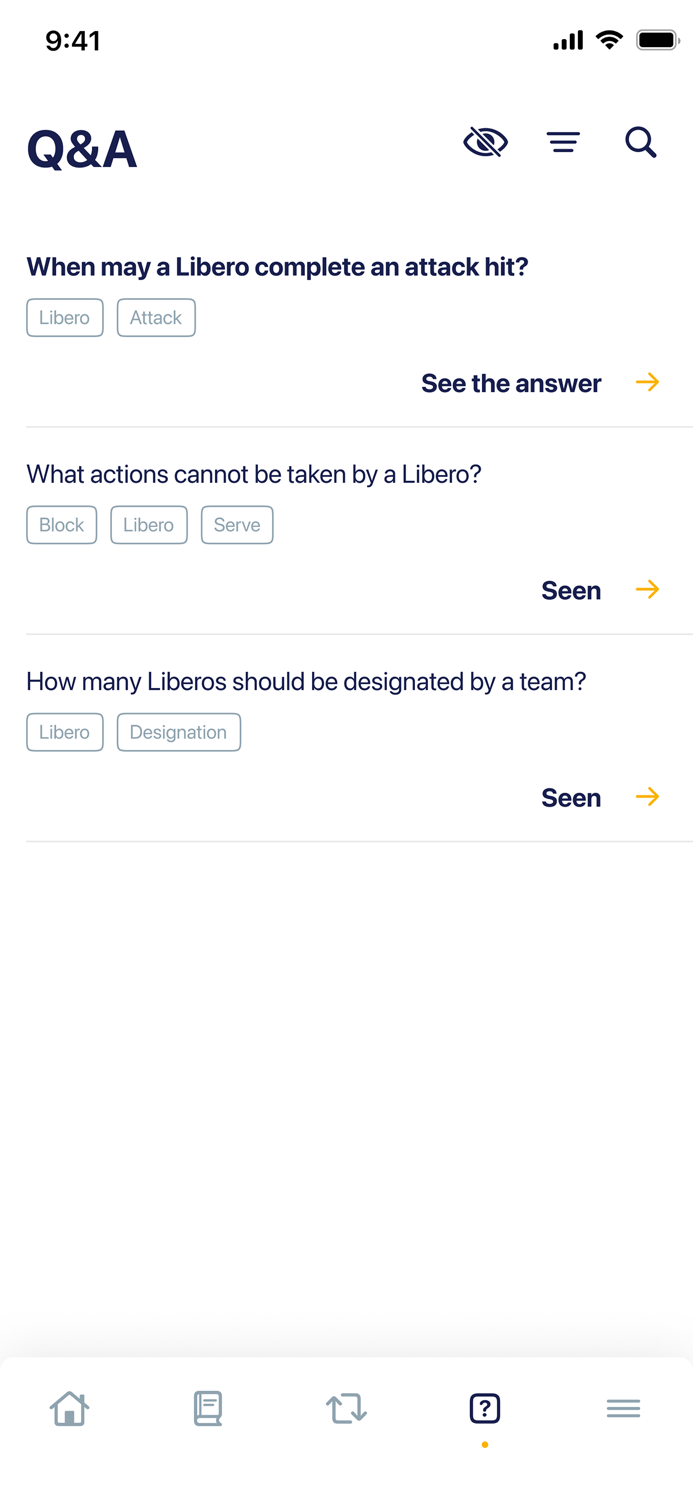Viewport: 693px width, 1500px height.
Task: Toggle the Serve tag filter
Action: [237, 524]
